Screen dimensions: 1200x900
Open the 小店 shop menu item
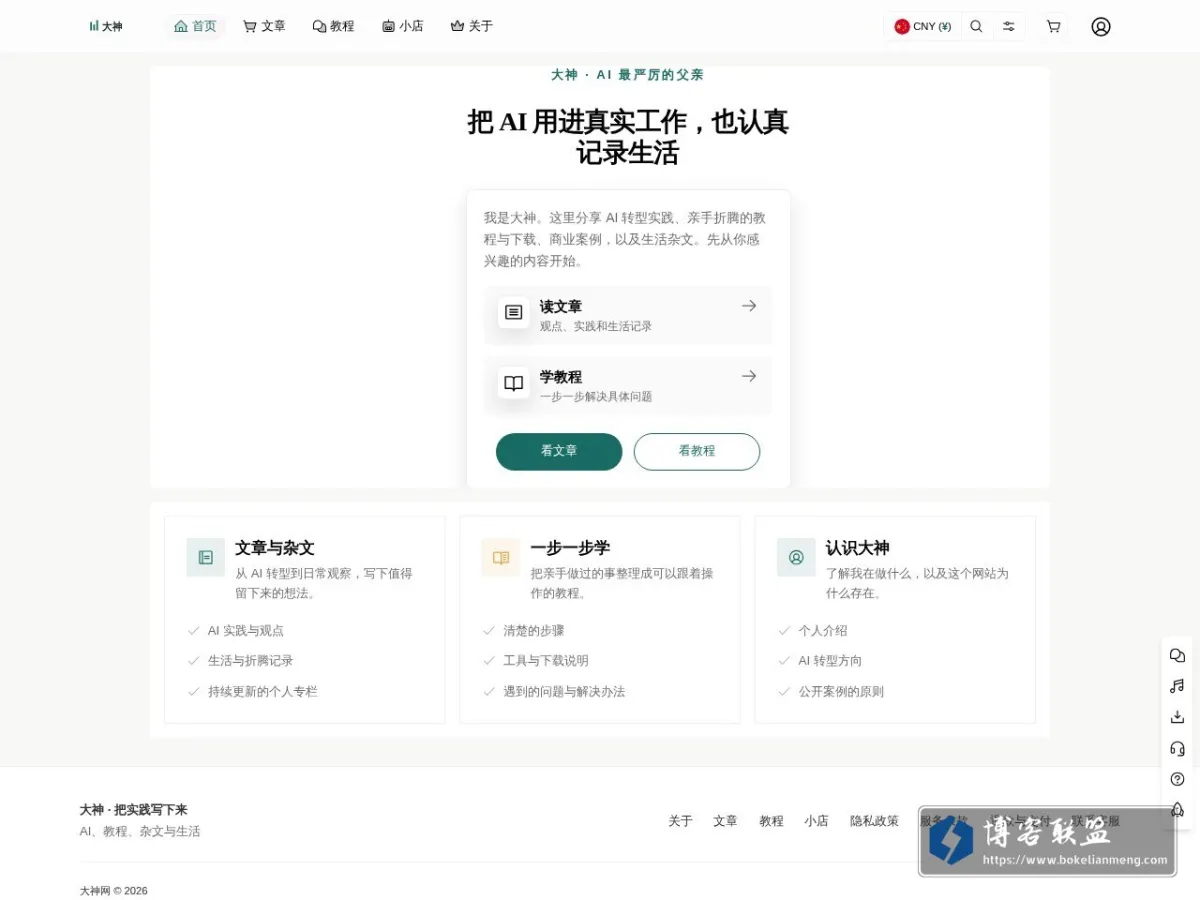402,26
